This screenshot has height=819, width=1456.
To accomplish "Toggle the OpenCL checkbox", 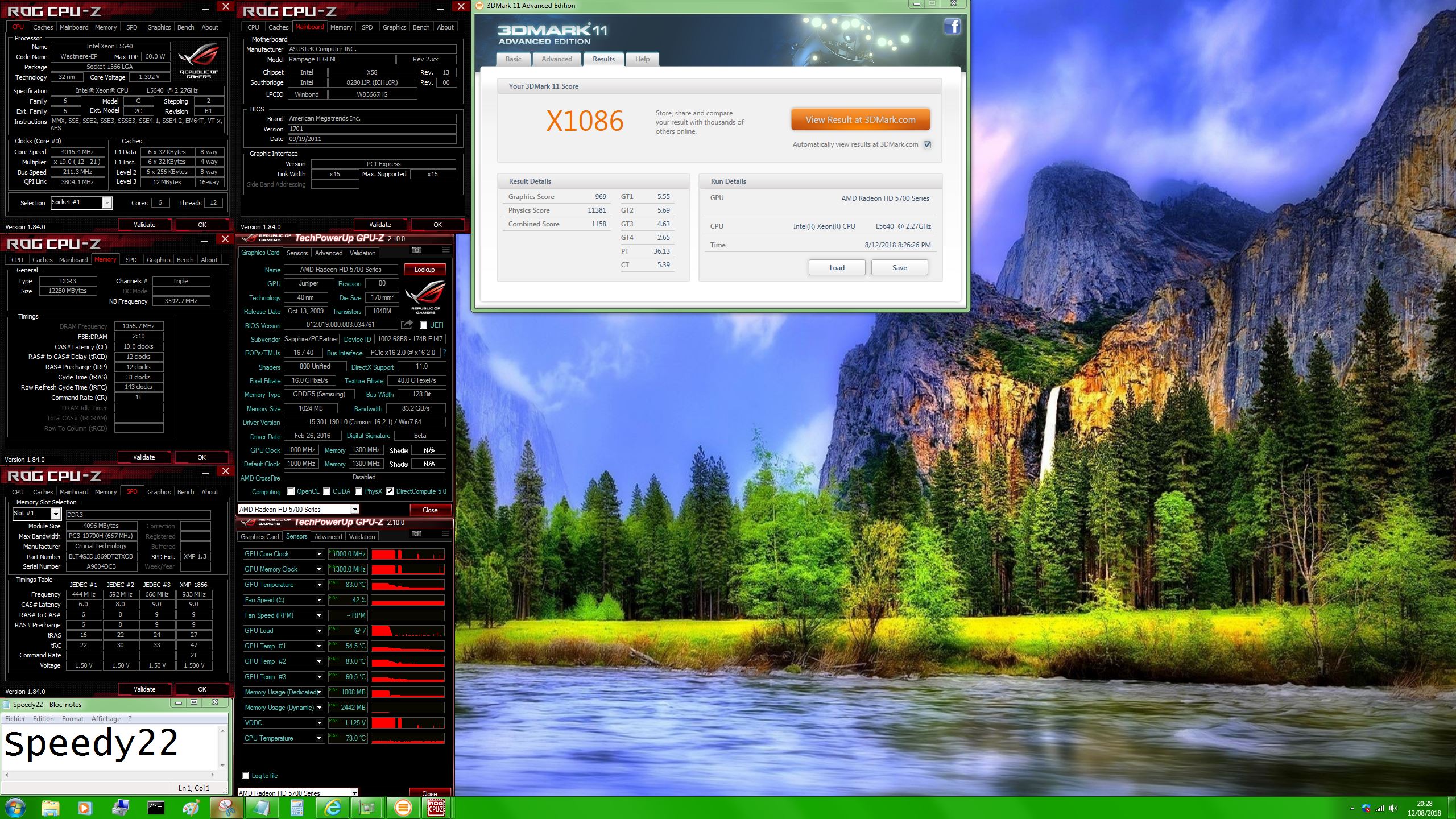I will click(x=291, y=491).
